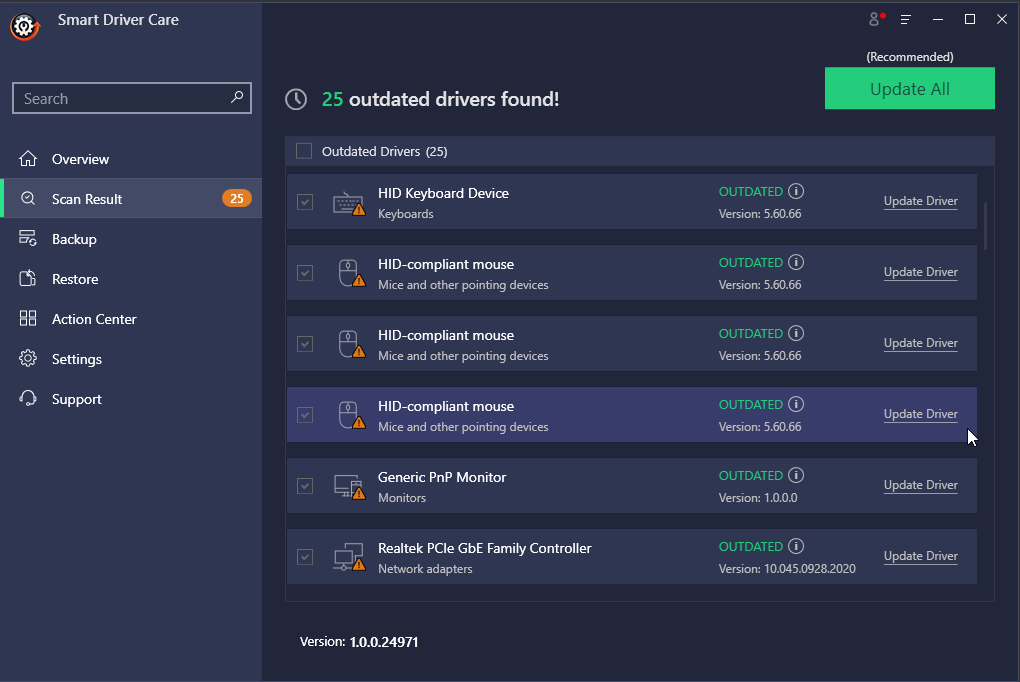
Task: Click the Backup sidebar icon
Action: 28,238
